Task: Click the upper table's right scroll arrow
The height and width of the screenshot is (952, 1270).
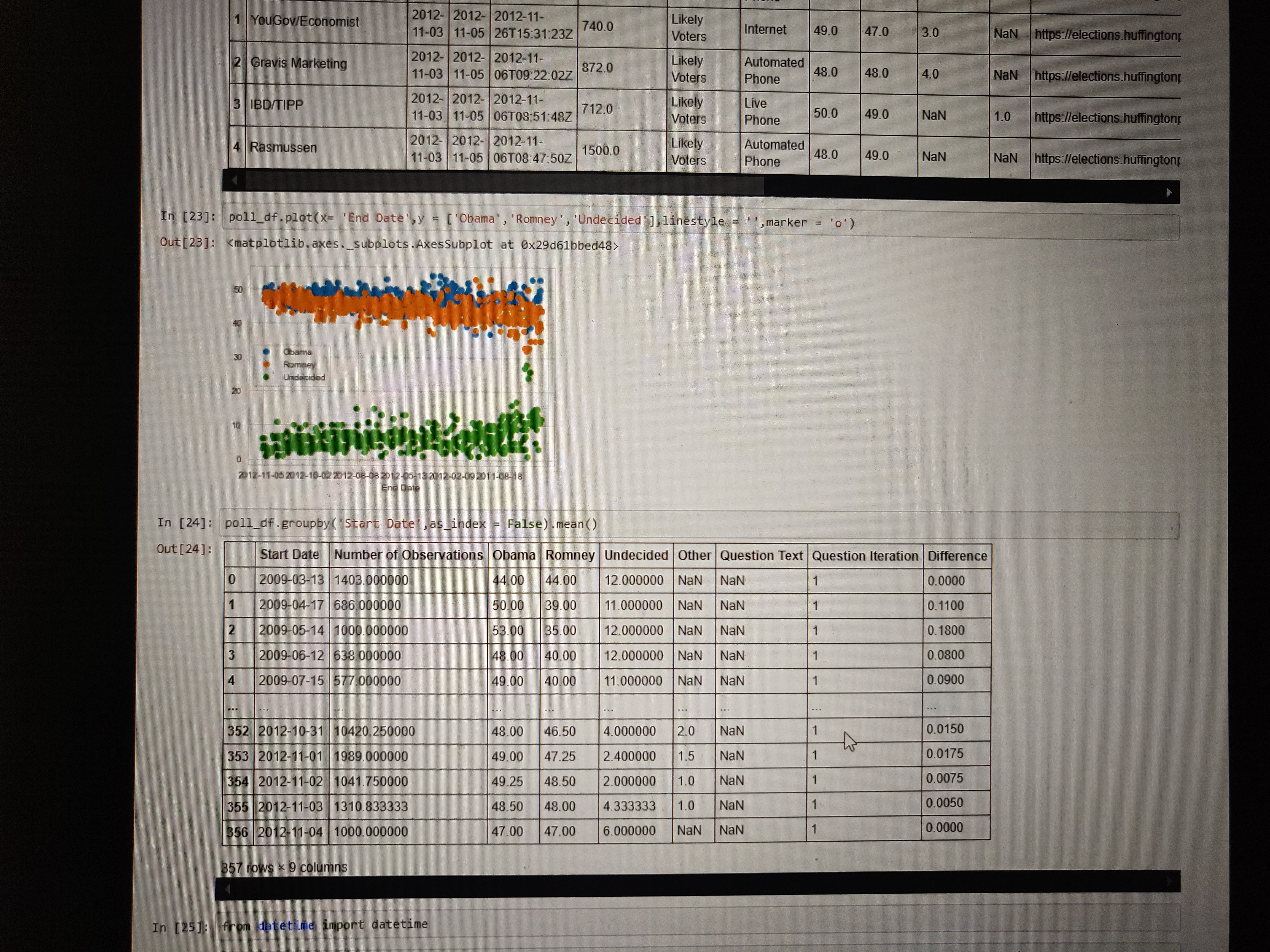Action: click(x=1169, y=193)
